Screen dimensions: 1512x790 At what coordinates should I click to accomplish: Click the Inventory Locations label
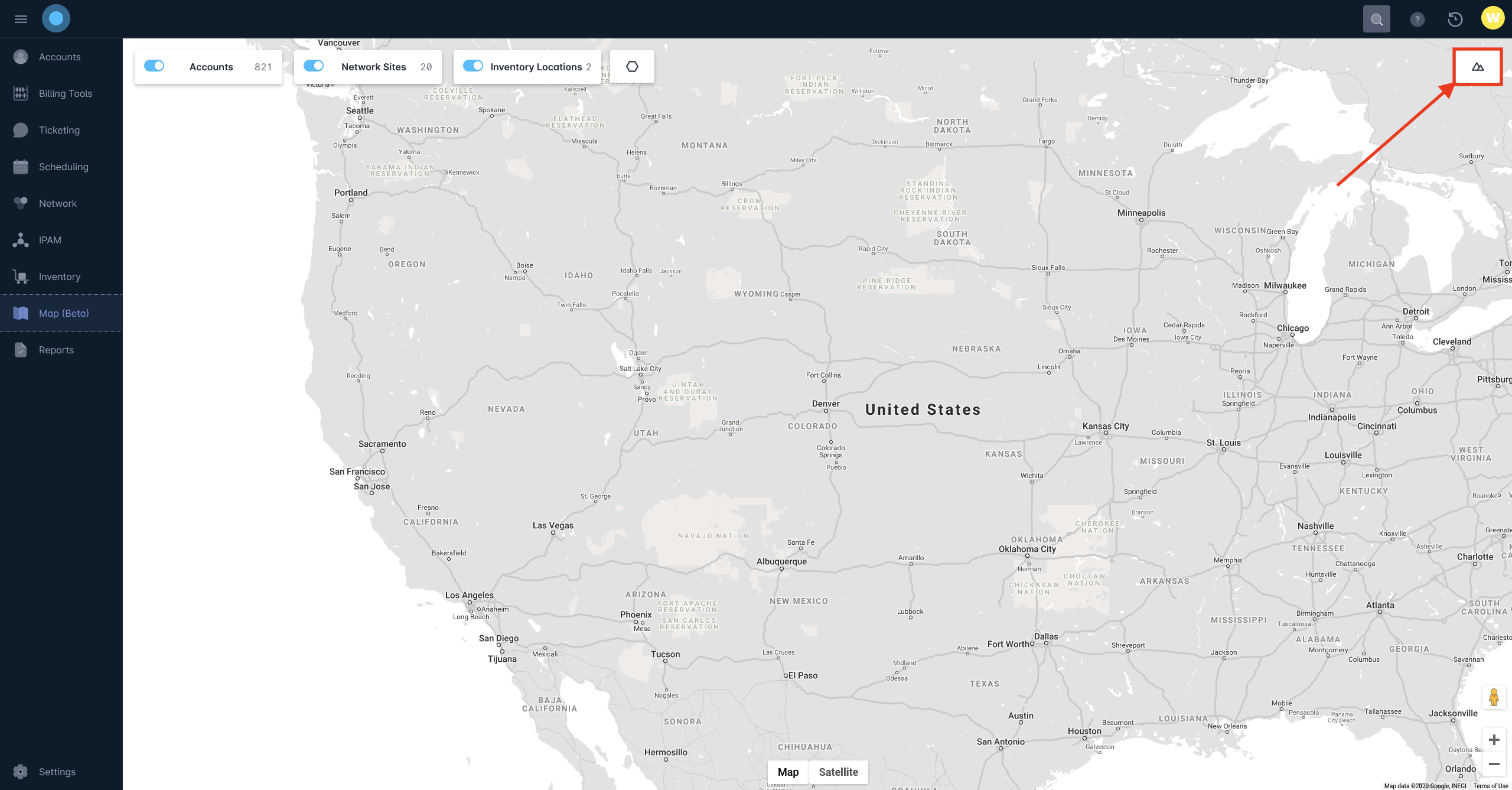click(x=536, y=67)
